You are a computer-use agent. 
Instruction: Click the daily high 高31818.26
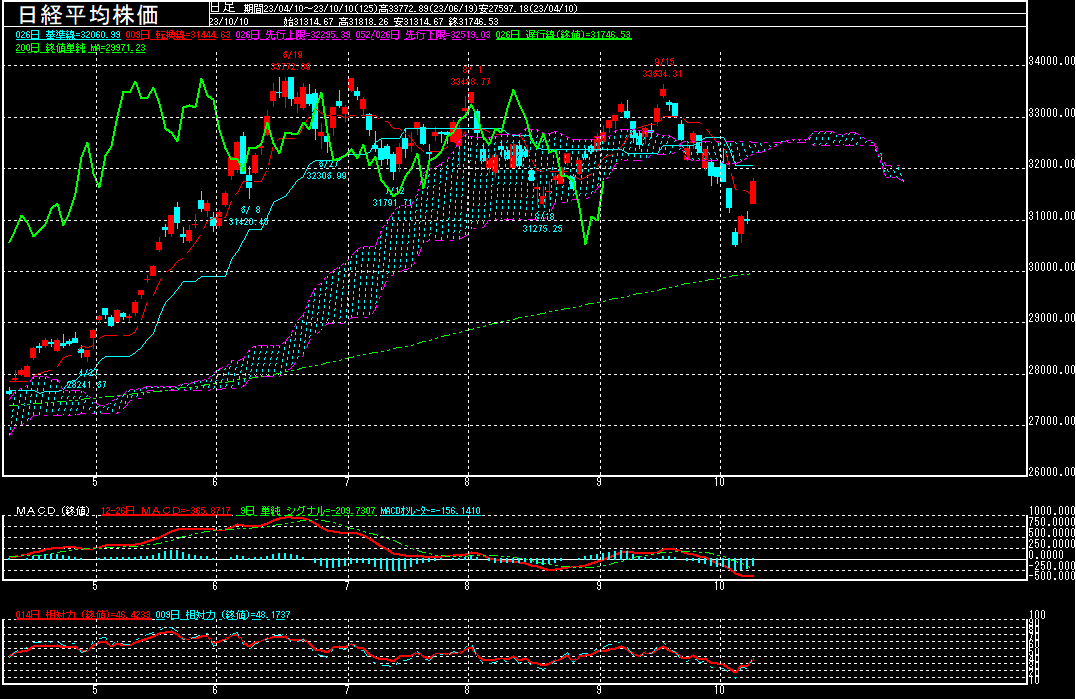(363, 21)
